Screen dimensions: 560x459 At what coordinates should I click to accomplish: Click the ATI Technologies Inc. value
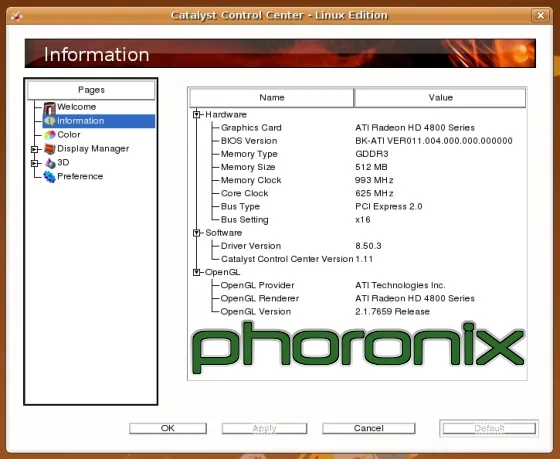click(400, 285)
